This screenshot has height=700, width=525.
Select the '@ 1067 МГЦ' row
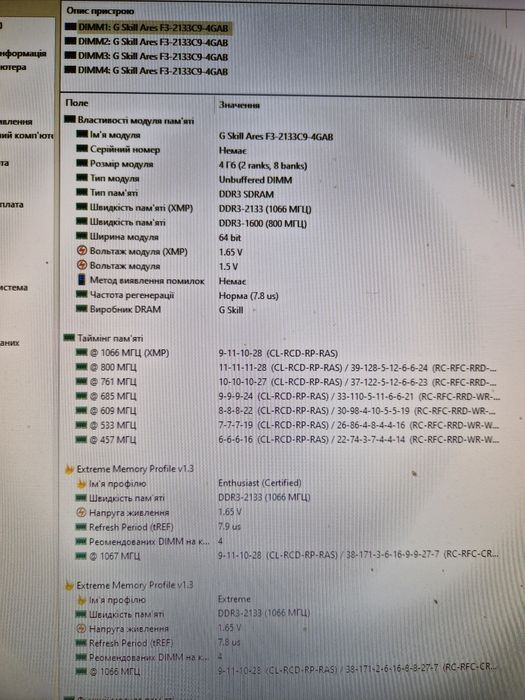[286, 555]
